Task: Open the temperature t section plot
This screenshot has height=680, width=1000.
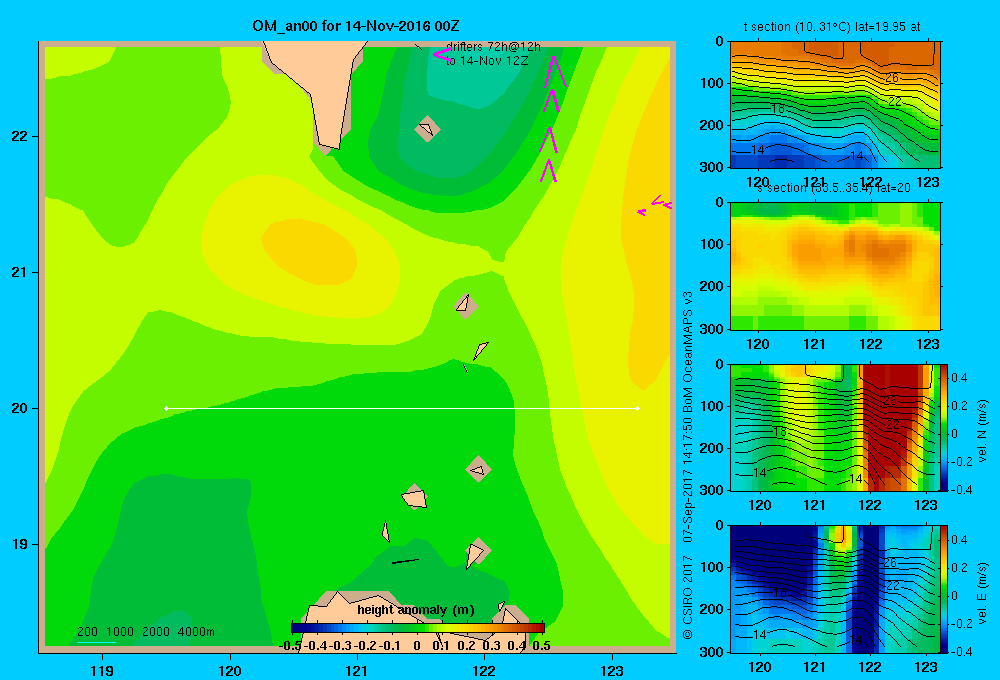Action: [835, 105]
